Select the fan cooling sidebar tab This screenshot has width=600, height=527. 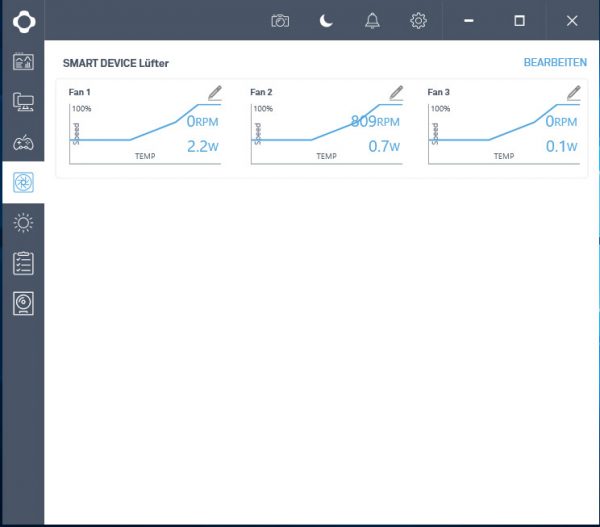23,183
